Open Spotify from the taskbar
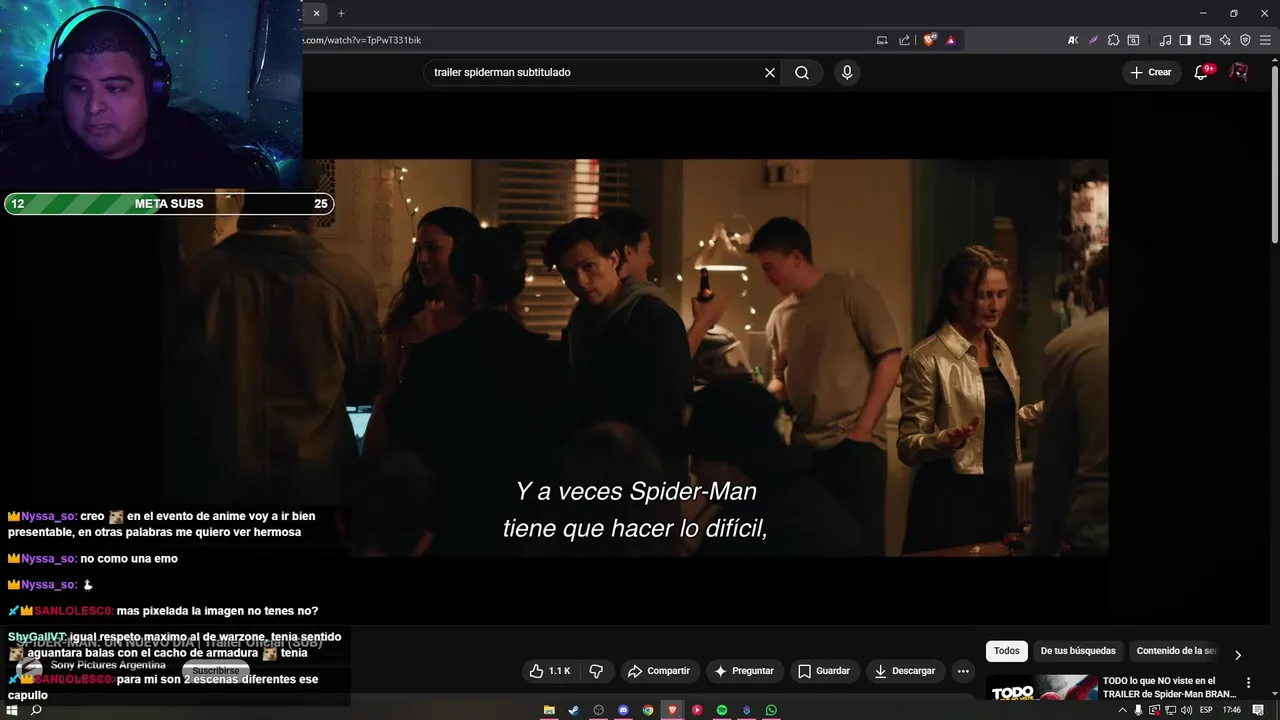The height and width of the screenshot is (720, 1280). pos(722,710)
